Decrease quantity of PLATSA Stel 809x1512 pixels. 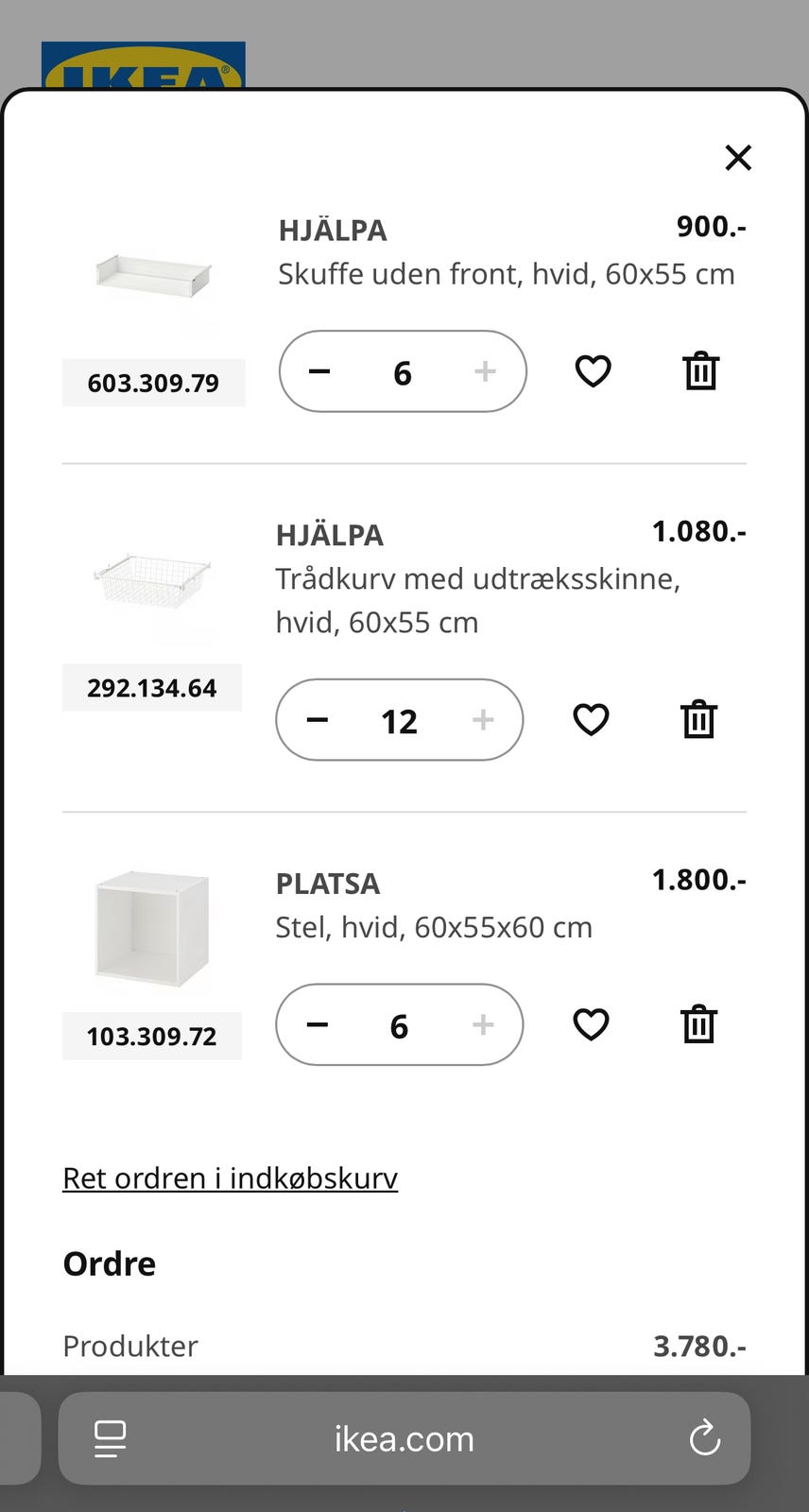tap(318, 1024)
